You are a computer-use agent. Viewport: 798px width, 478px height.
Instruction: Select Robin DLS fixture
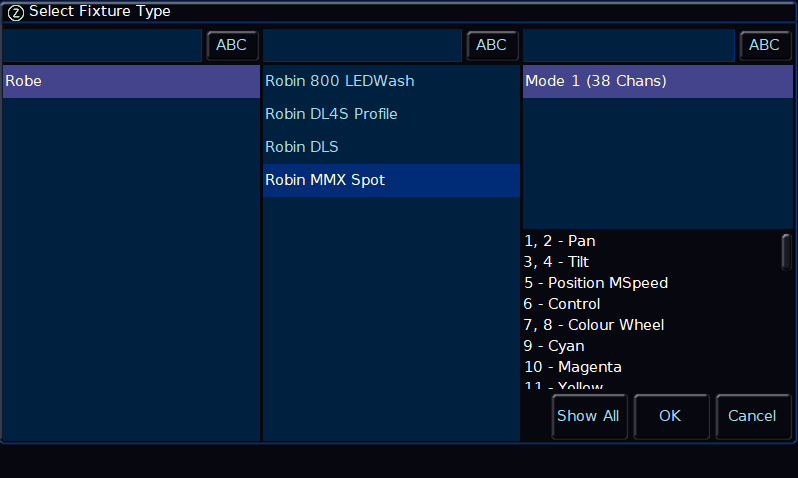click(391, 147)
